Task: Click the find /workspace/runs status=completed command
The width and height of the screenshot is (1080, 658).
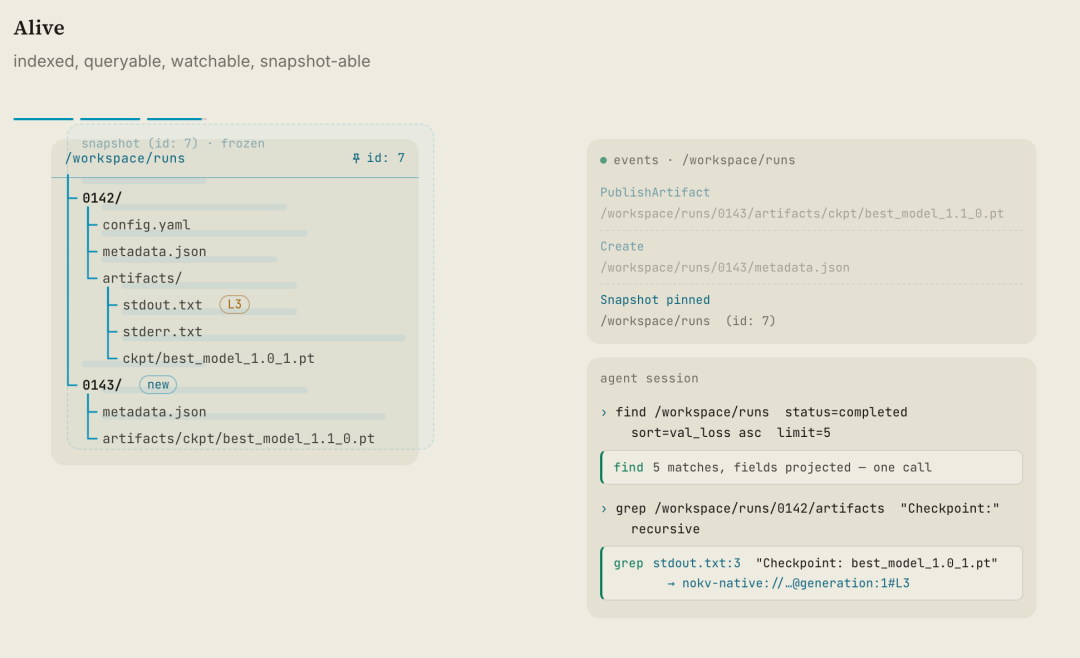Action: 761,413
